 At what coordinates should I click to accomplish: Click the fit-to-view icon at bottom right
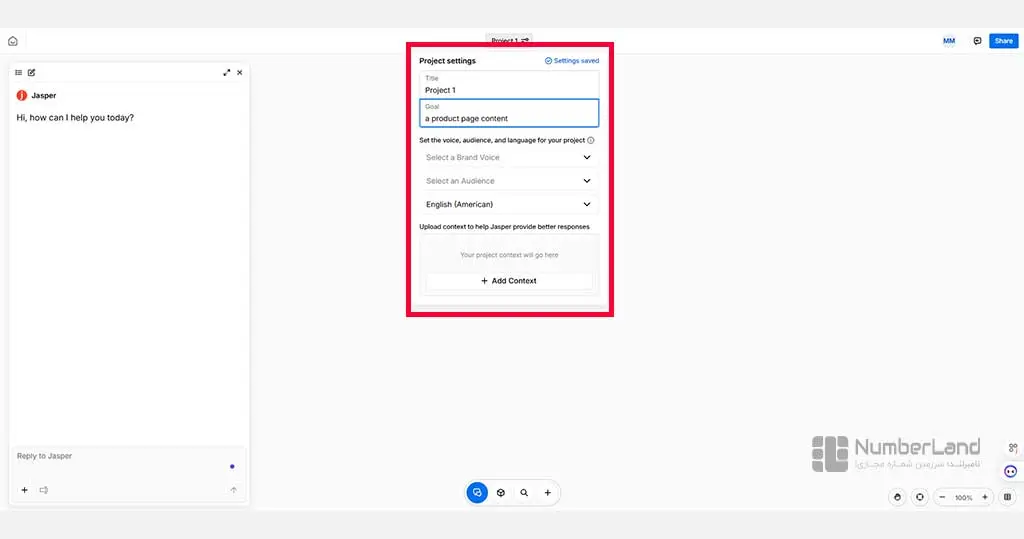click(920, 497)
